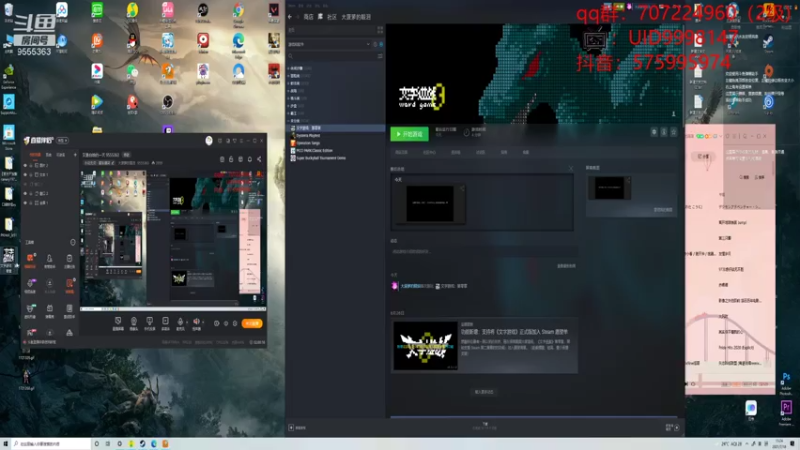This screenshot has height=450, width=800.
Task: Click the plus button beside the scene tabs
Action: (x=75, y=155)
